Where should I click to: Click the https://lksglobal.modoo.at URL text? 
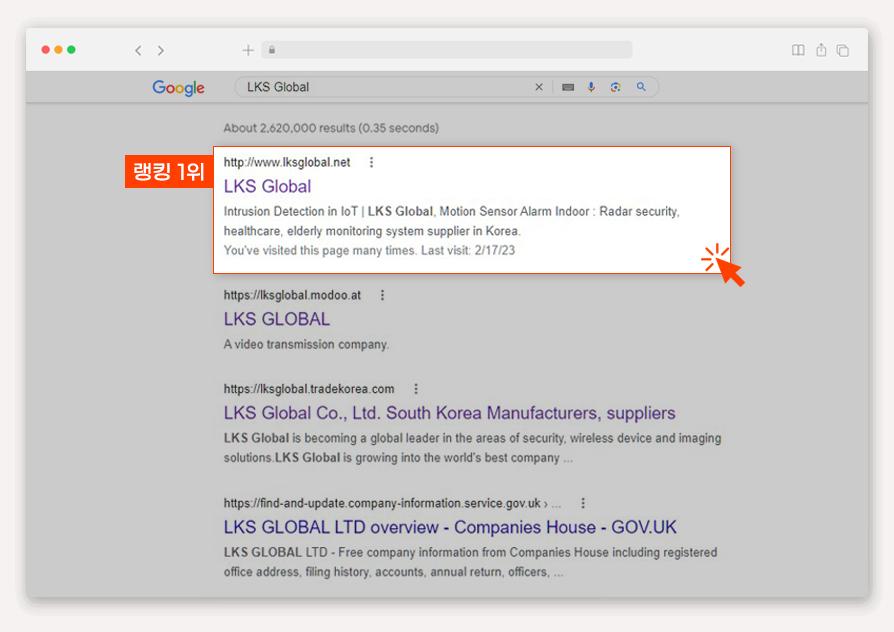[x=292, y=295]
